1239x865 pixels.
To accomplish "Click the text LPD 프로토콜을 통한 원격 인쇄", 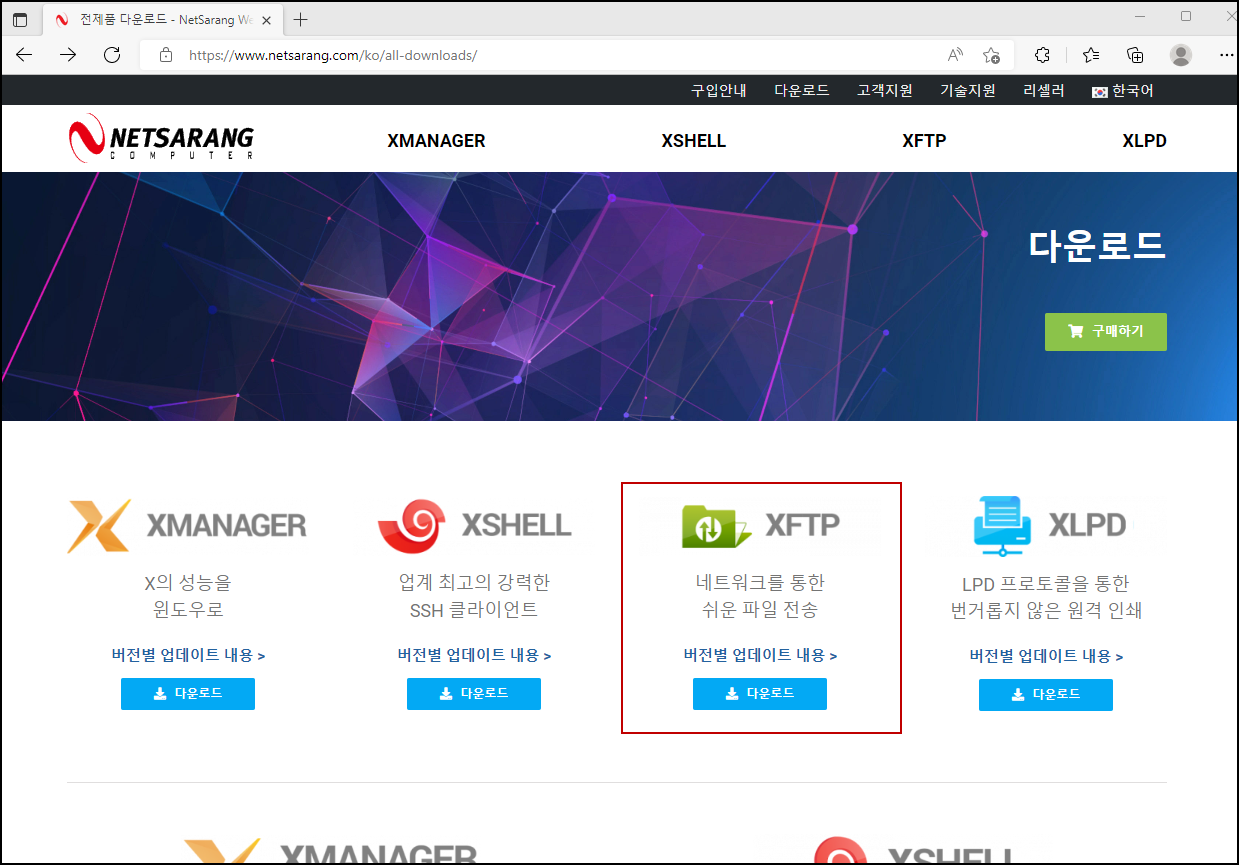I will tap(1046, 596).
